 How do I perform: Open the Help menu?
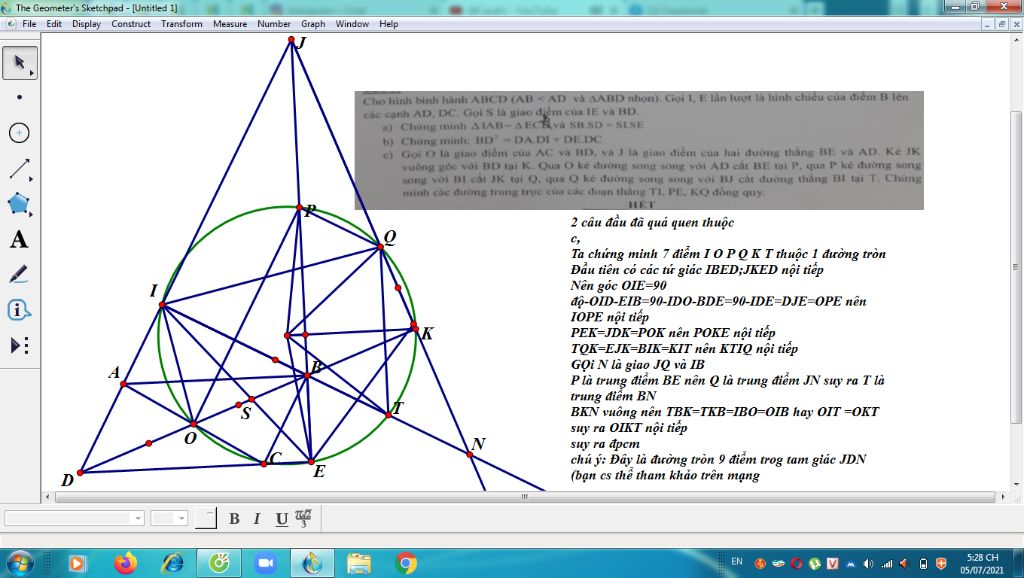point(389,24)
